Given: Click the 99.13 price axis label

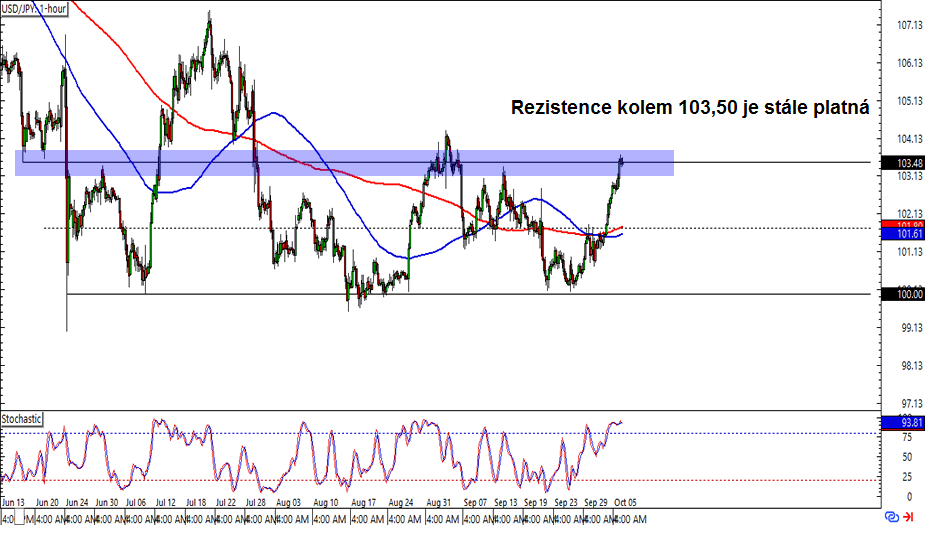Looking at the screenshot, I should pos(911,327).
